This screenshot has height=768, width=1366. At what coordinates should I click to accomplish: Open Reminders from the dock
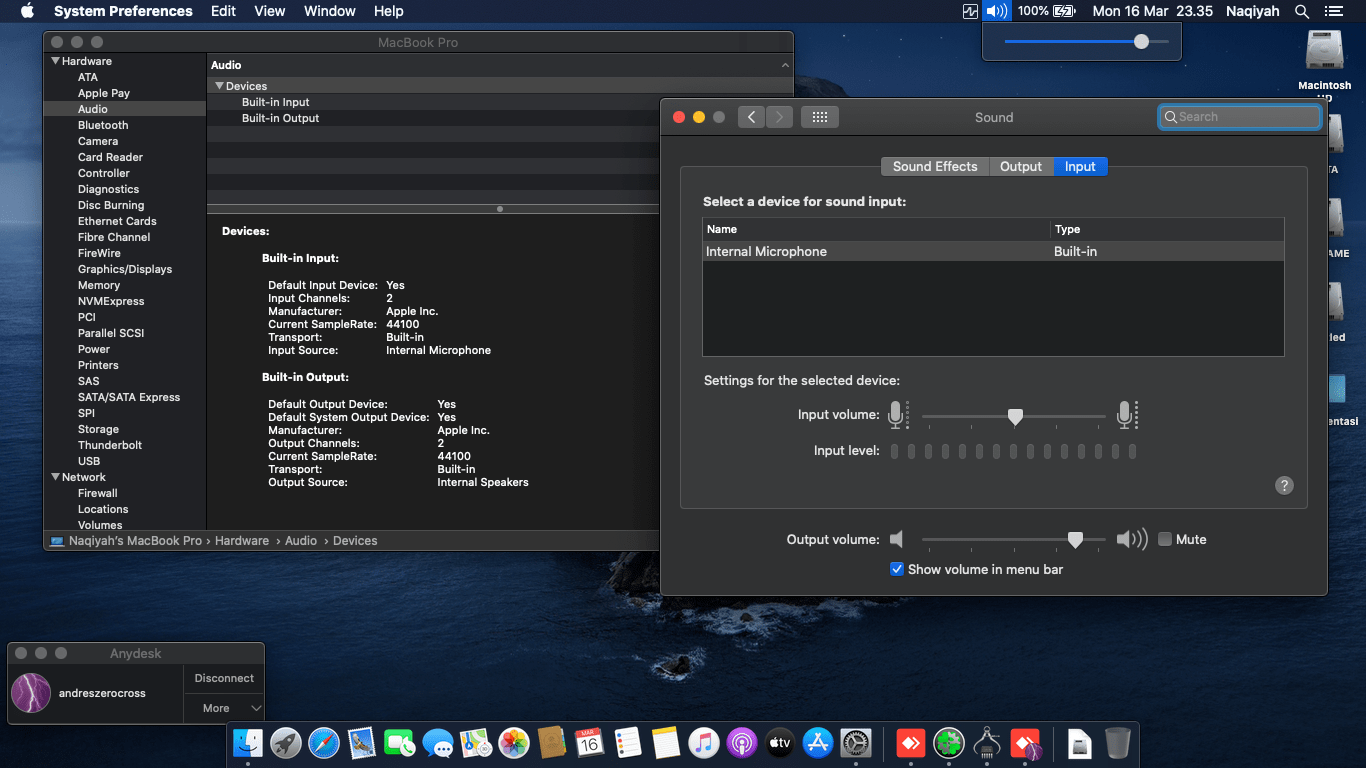[x=628, y=743]
